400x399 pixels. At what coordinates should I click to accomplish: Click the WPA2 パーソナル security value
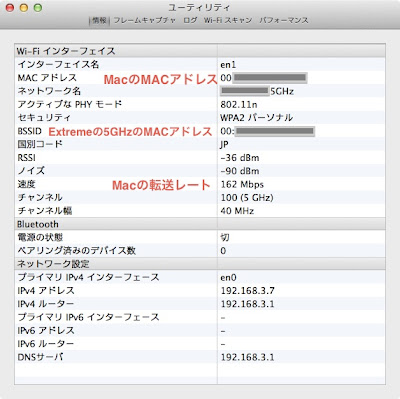coord(256,118)
